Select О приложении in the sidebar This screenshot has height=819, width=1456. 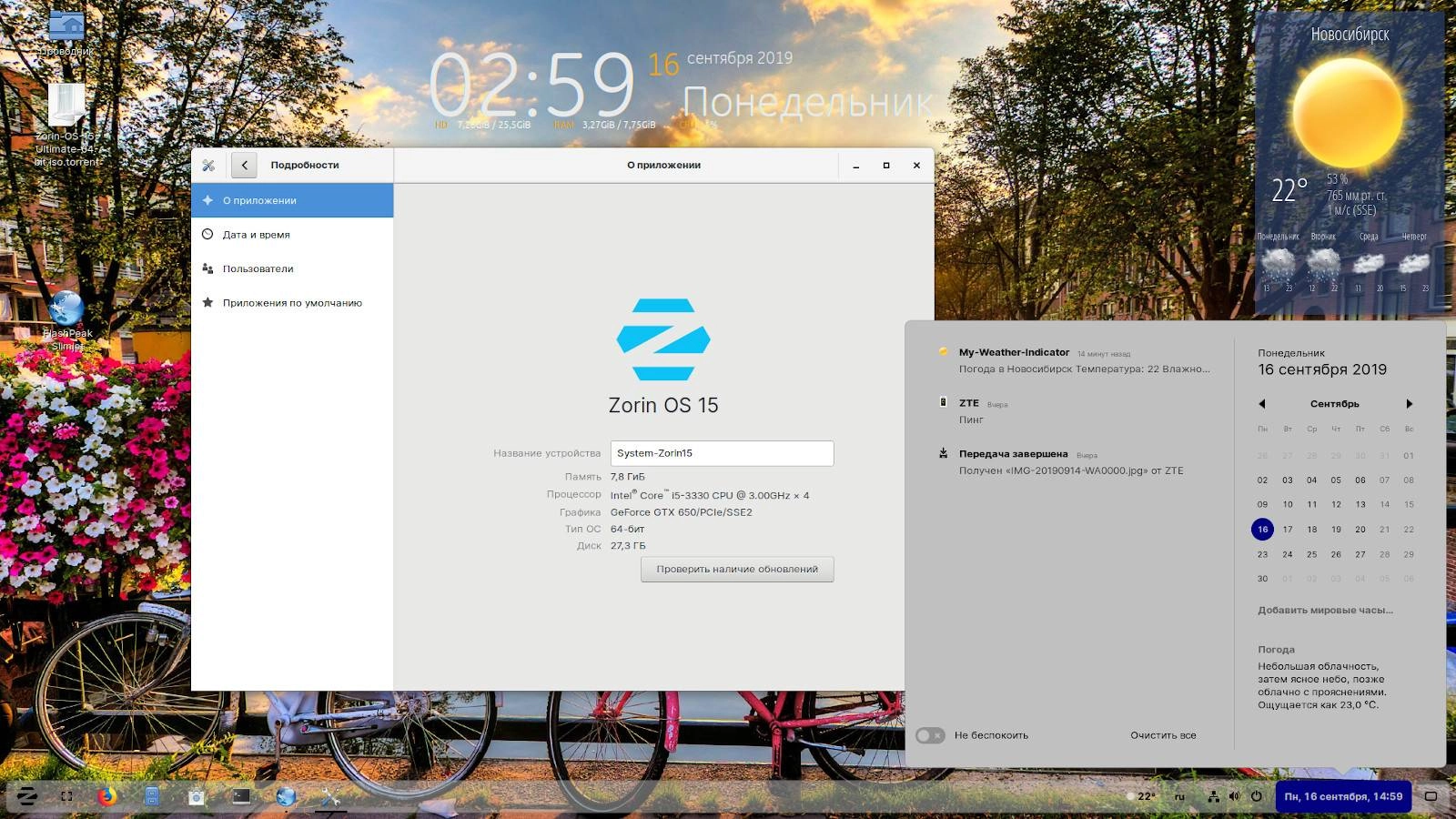tap(292, 200)
